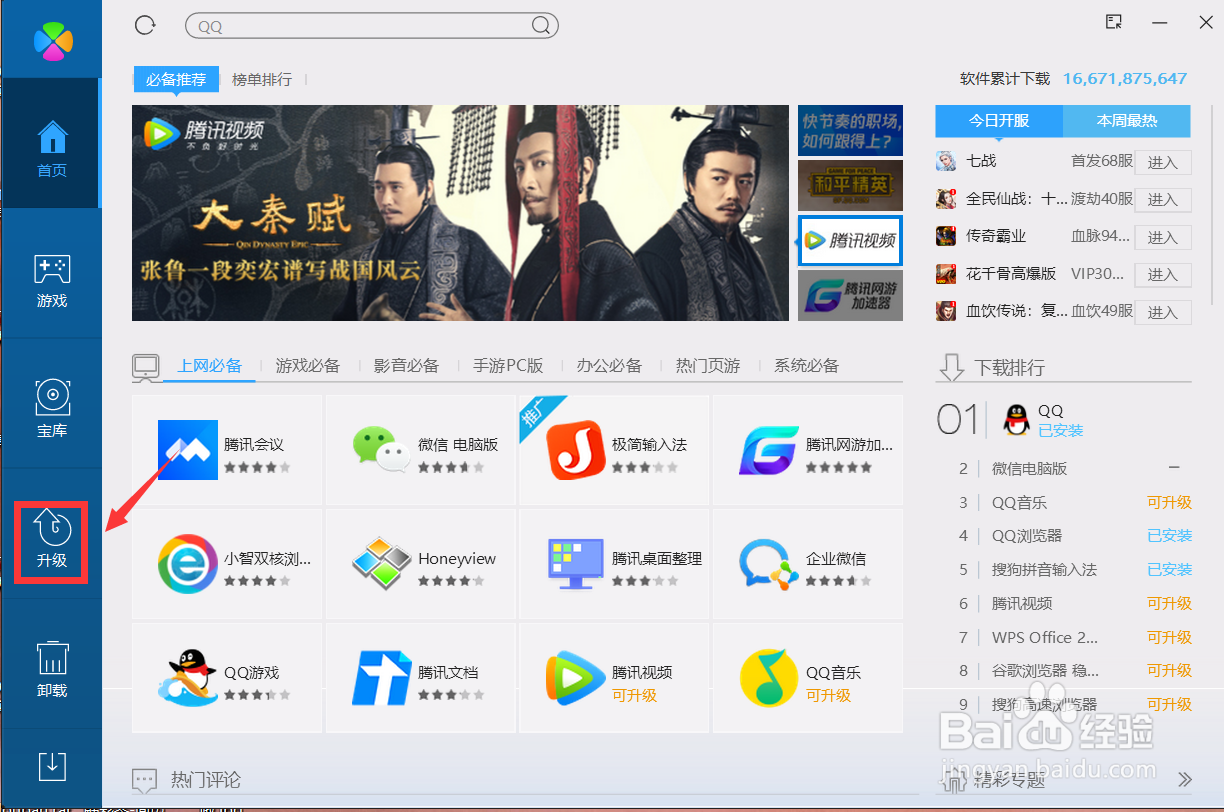Click 进入 next to 七战

pyautogui.click(x=1162, y=162)
